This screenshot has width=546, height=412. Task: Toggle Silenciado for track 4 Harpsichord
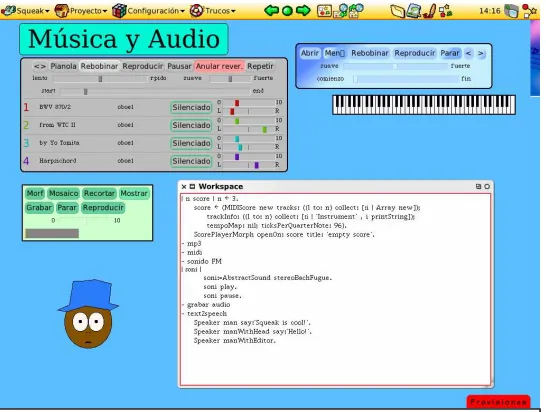191,161
